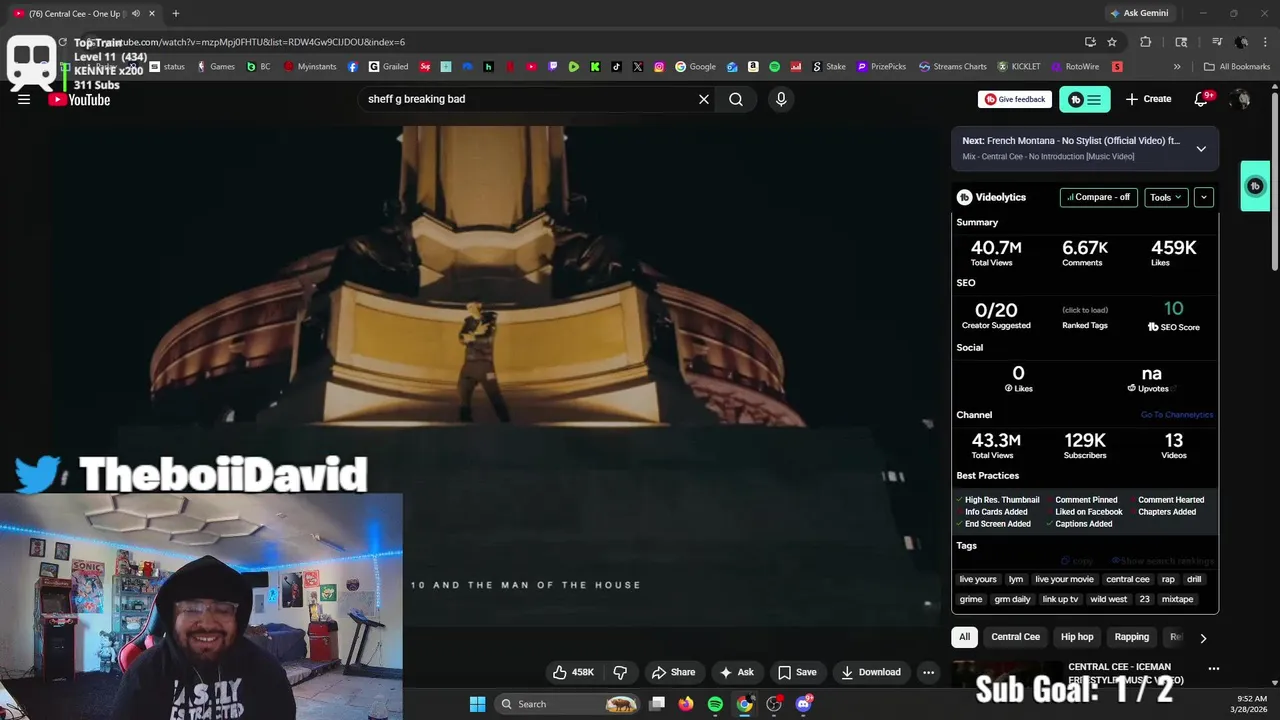Open the Videolytics Tools dropdown

pos(1166,197)
